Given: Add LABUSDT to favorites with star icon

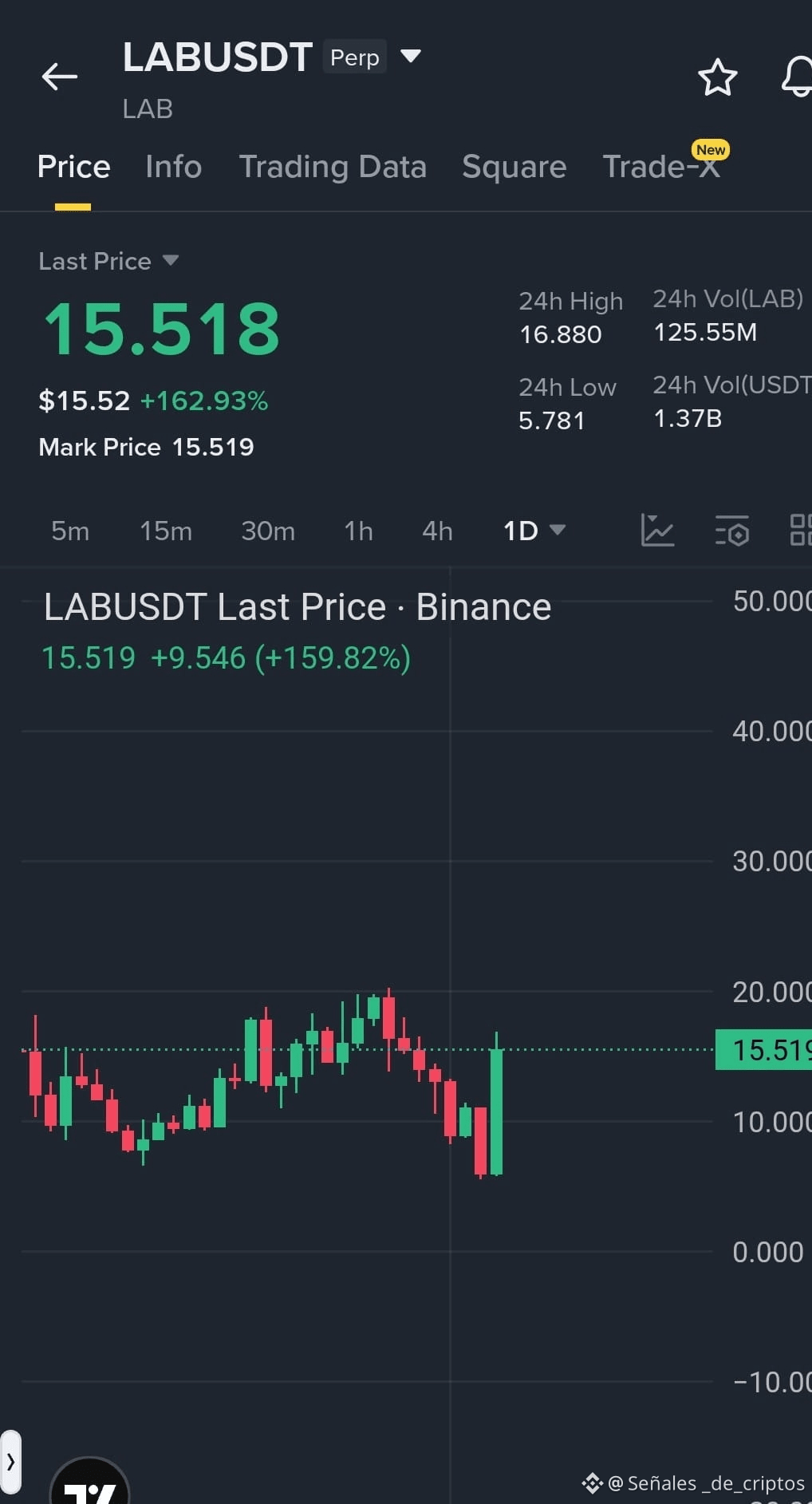Looking at the screenshot, I should click(717, 77).
